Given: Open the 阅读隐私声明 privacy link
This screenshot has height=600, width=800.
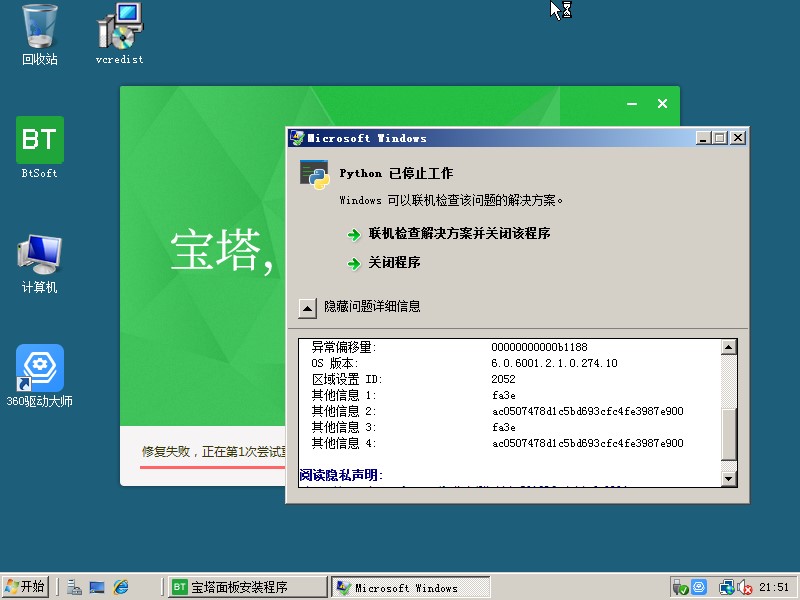Looking at the screenshot, I should click(341, 475).
